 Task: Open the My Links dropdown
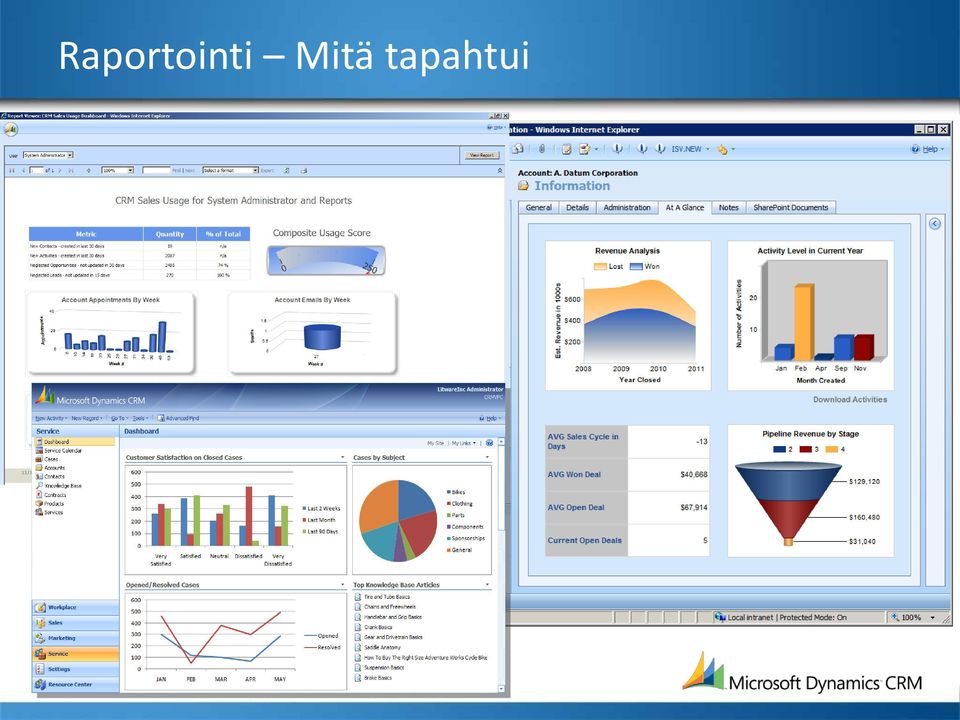click(x=463, y=443)
